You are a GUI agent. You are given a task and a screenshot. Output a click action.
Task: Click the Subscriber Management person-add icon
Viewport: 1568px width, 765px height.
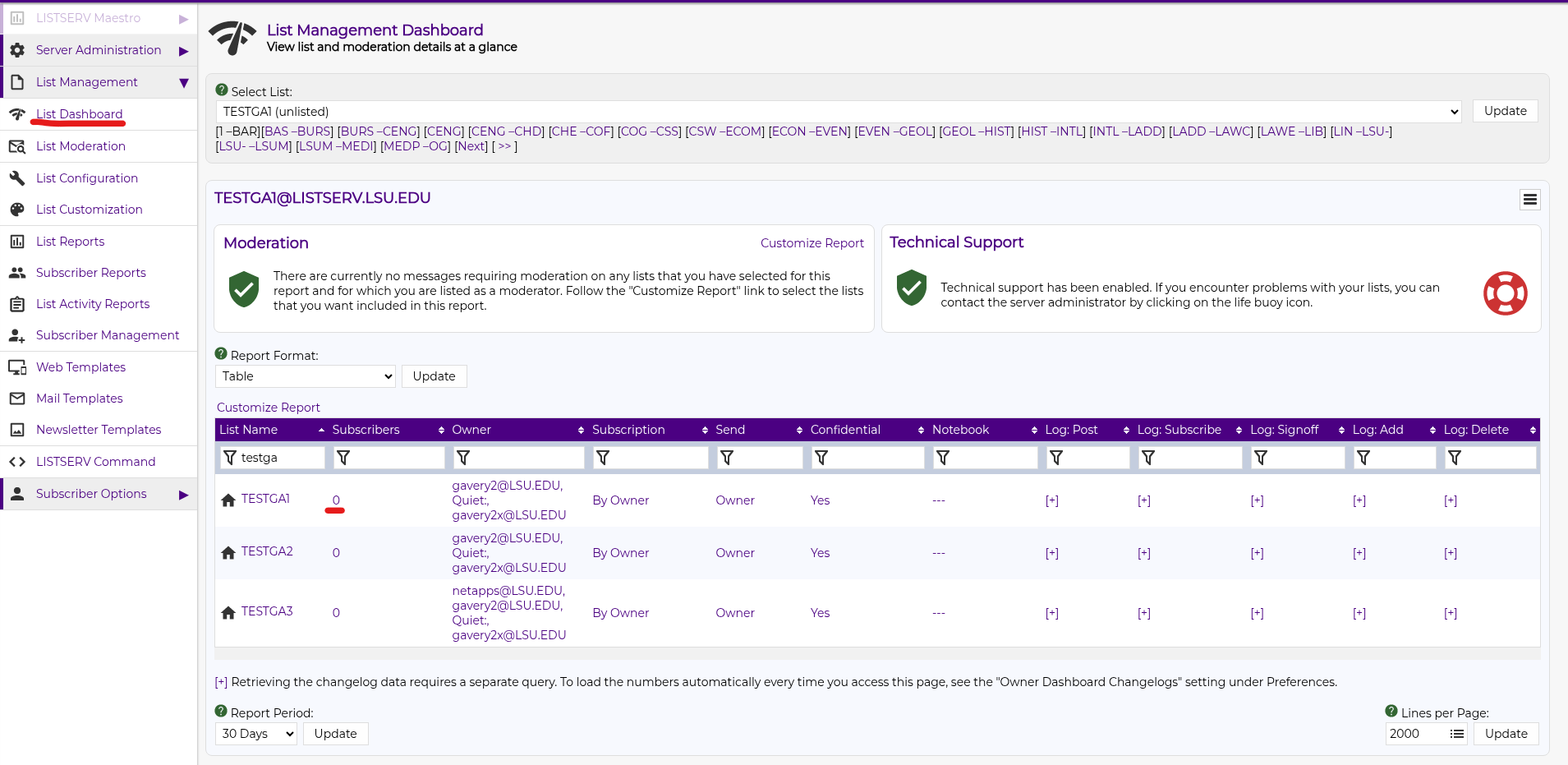18,335
